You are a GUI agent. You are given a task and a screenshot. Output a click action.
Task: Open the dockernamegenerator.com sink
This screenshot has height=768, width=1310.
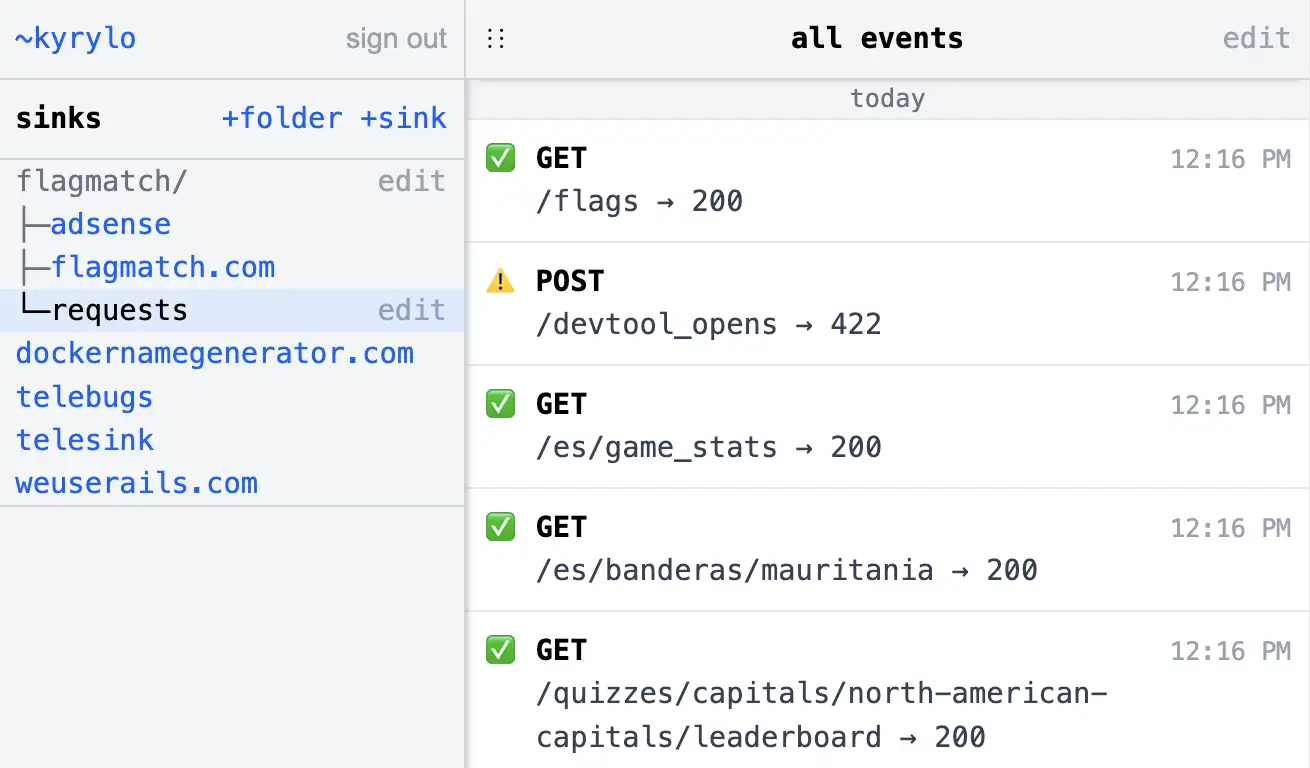point(214,353)
